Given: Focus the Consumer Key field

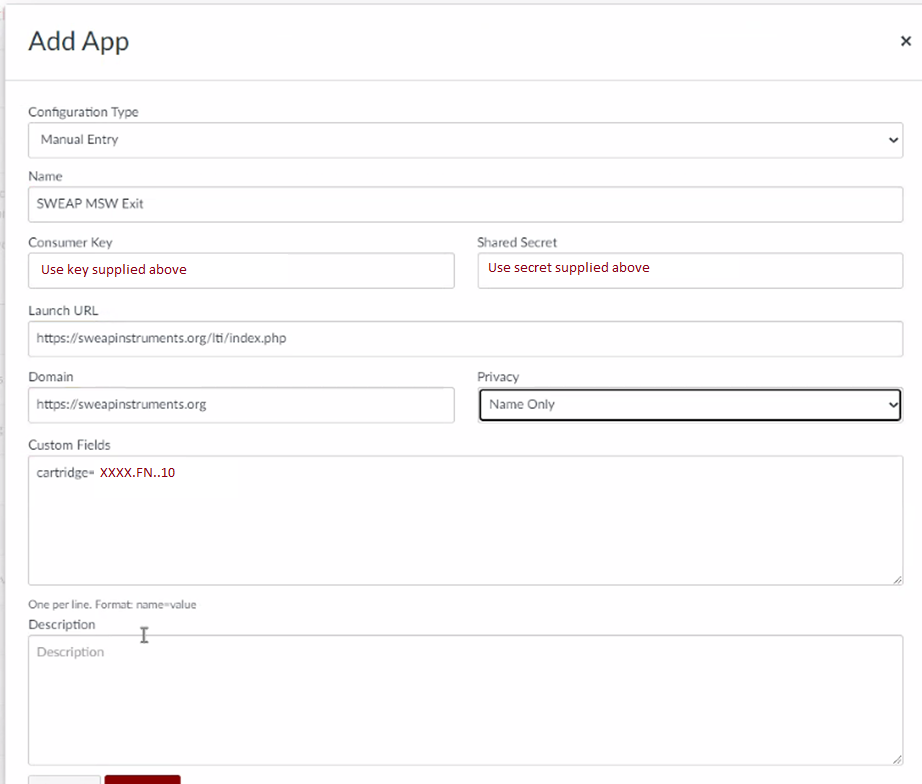Looking at the screenshot, I should click(x=241, y=271).
